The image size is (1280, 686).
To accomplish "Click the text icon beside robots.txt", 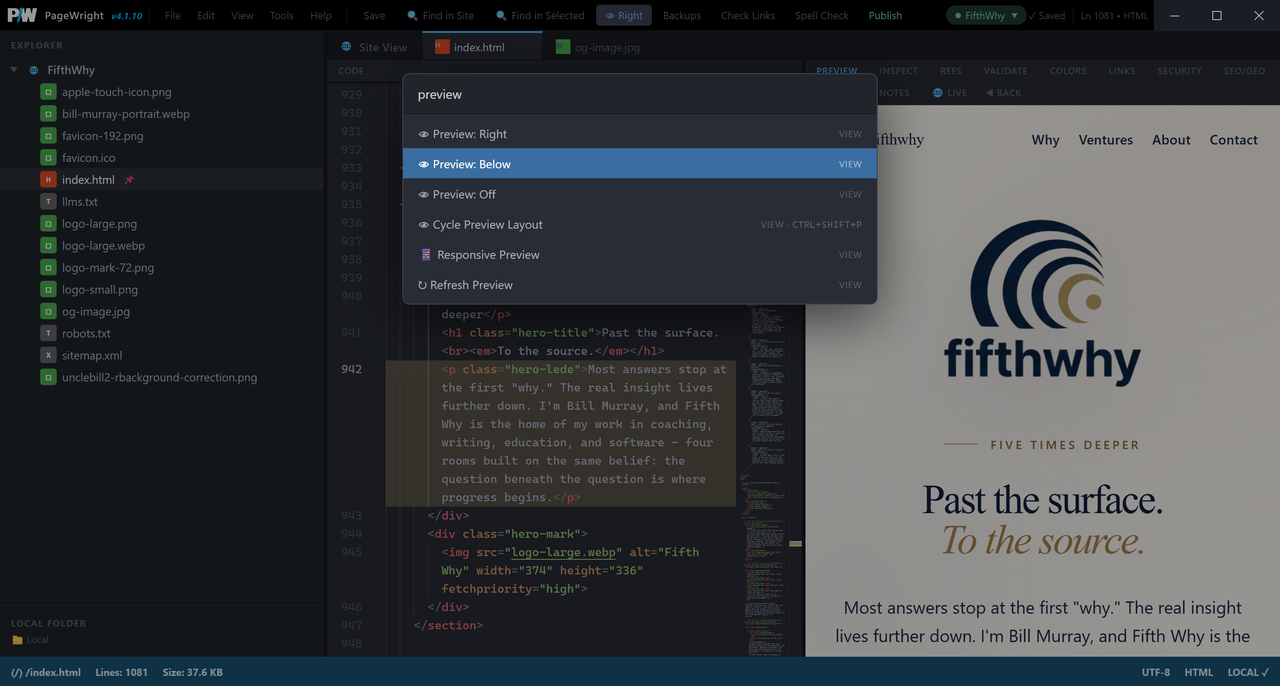I will 48,334.
